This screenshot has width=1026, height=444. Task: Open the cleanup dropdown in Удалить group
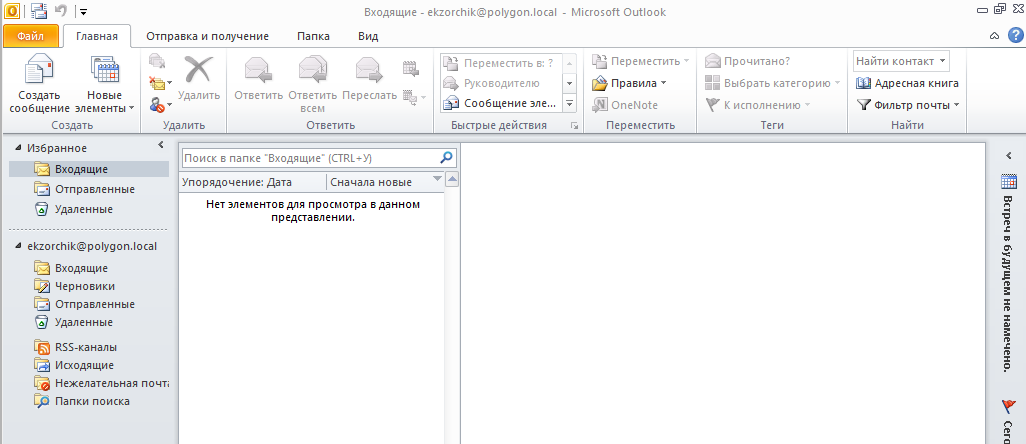(160, 83)
